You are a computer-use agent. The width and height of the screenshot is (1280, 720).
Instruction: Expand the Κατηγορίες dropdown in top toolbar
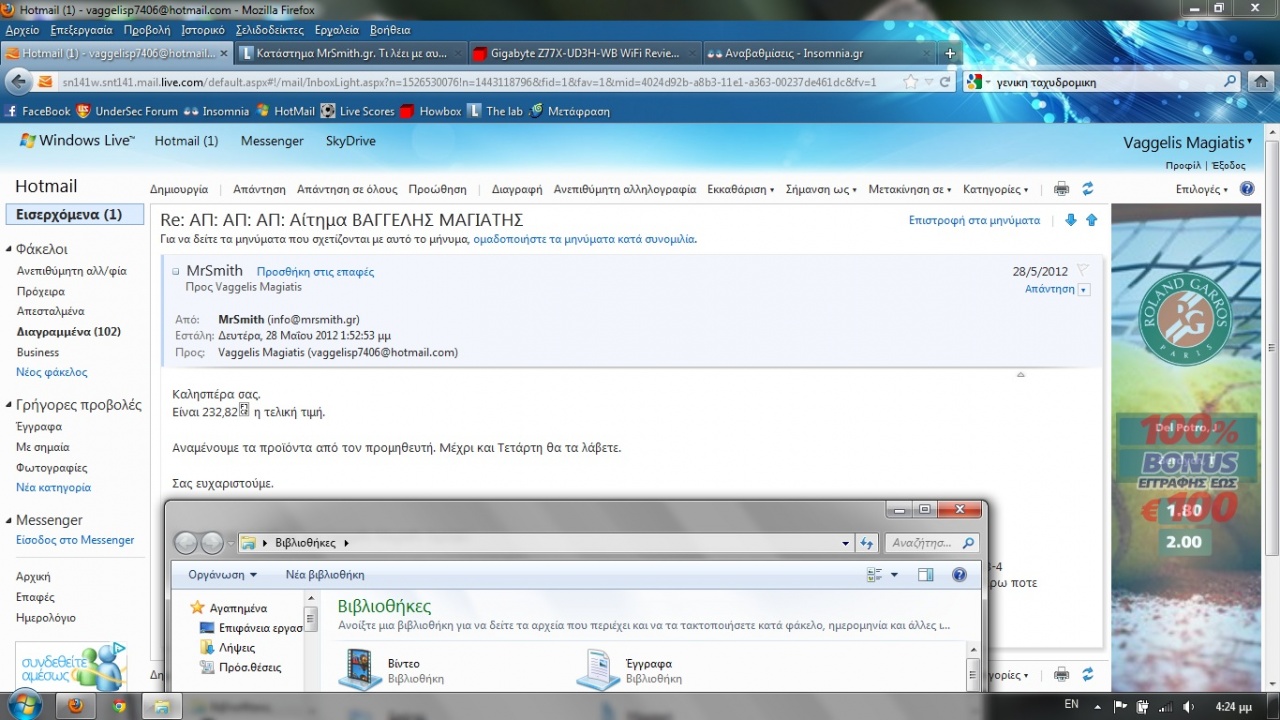[996, 189]
